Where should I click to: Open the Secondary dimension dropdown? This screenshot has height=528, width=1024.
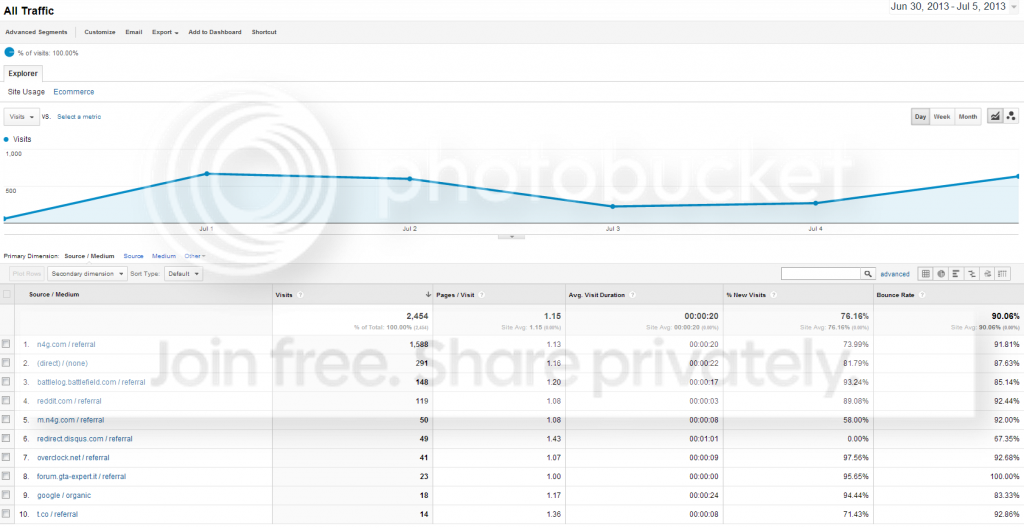pyautogui.click(x=88, y=274)
